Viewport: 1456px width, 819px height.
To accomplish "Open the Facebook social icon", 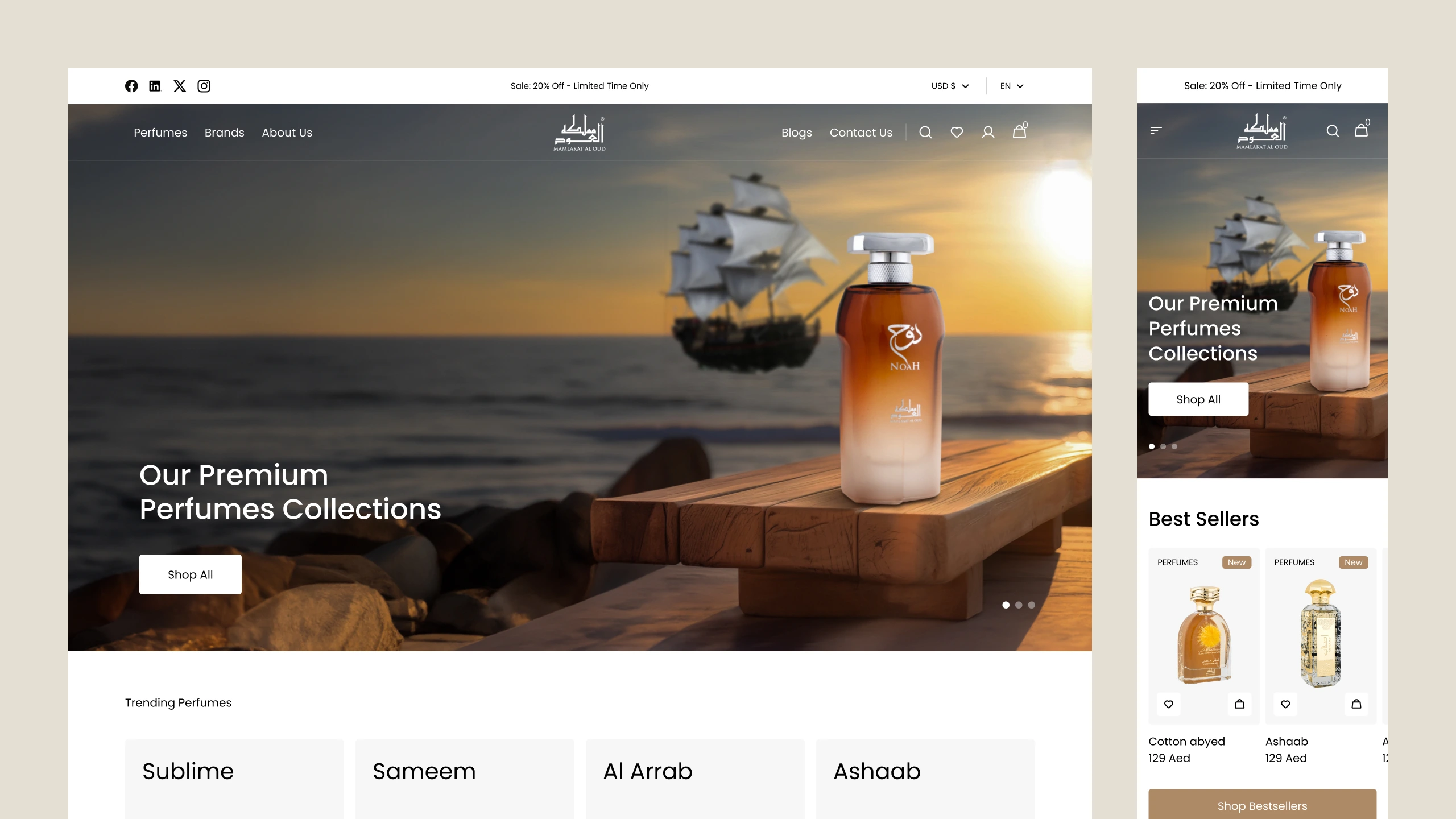I will tap(131, 86).
